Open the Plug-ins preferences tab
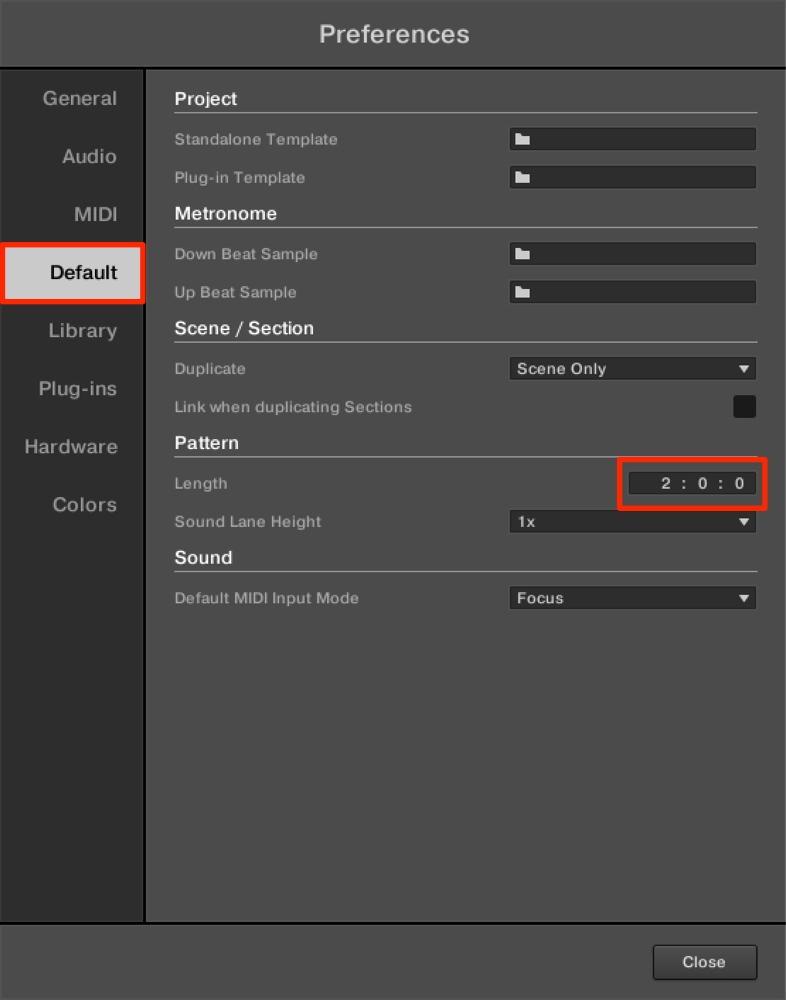The height and width of the screenshot is (1000, 786). tap(78, 388)
